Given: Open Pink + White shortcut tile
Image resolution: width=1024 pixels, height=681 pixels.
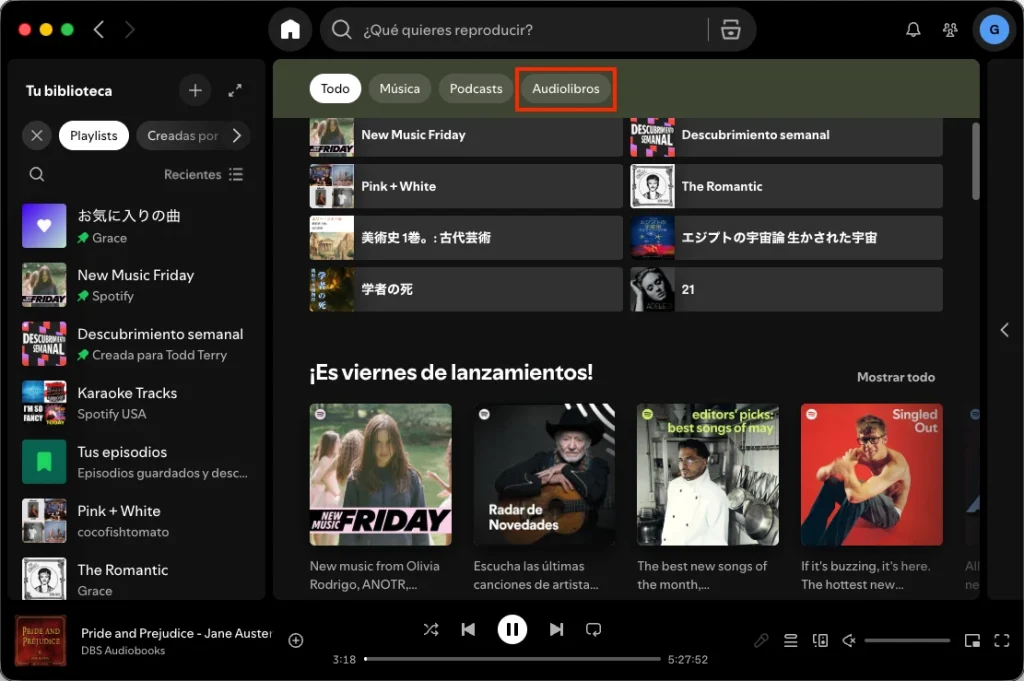Looking at the screenshot, I should click(x=466, y=186).
